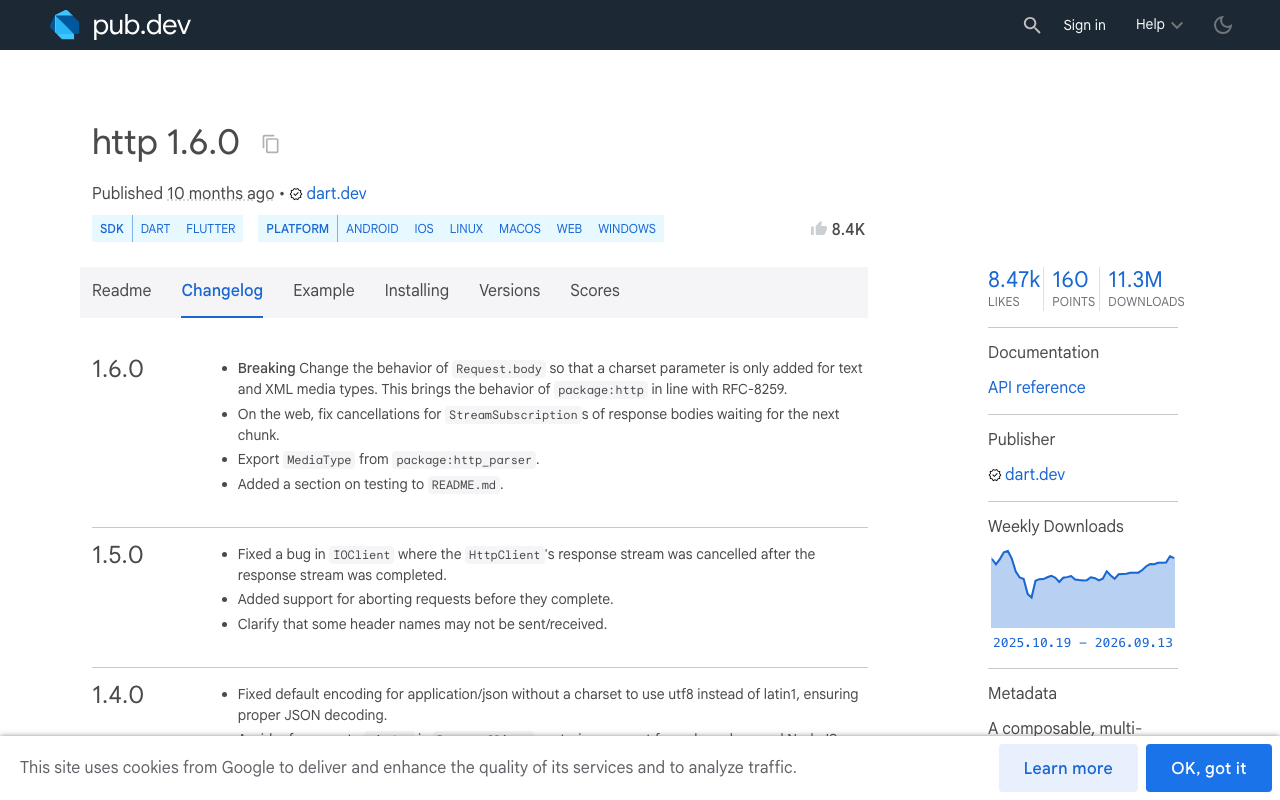The height and width of the screenshot is (800, 1280).
Task: Click the 8.4K like count
Action: (848, 229)
